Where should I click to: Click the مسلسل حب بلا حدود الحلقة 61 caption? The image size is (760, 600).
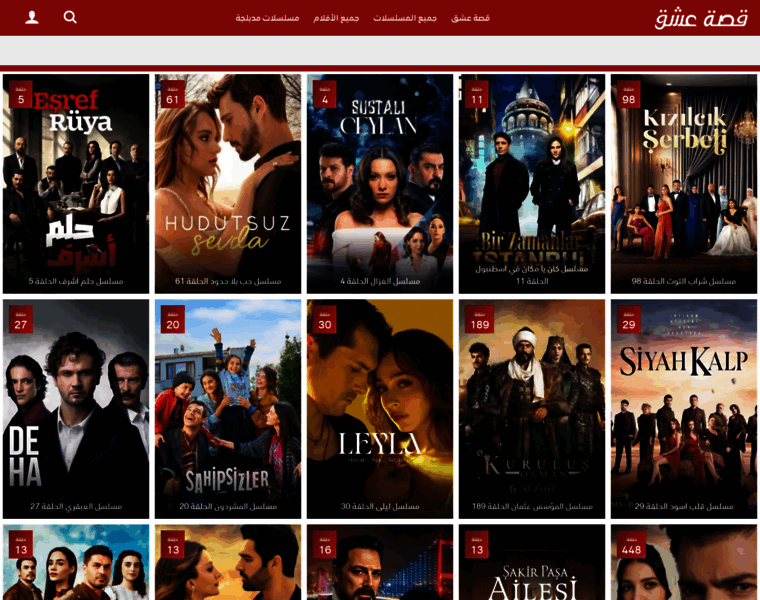tap(228, 281)
